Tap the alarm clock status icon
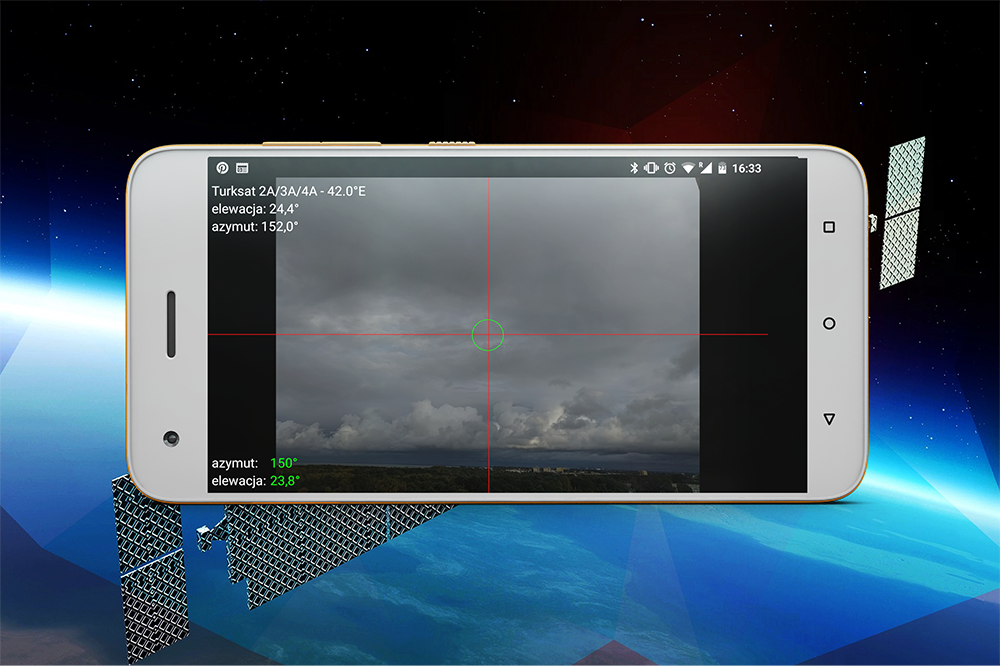 coord(670,168)
